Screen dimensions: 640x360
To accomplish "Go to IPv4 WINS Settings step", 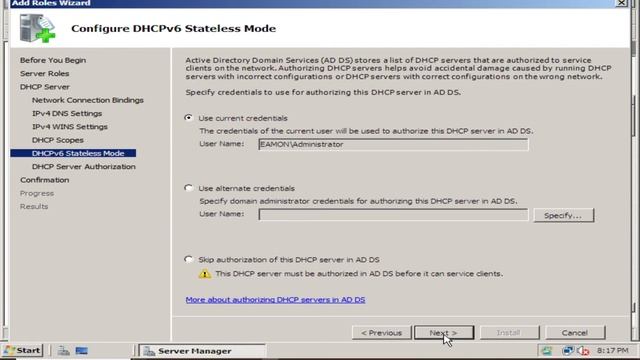I will 69,127.
